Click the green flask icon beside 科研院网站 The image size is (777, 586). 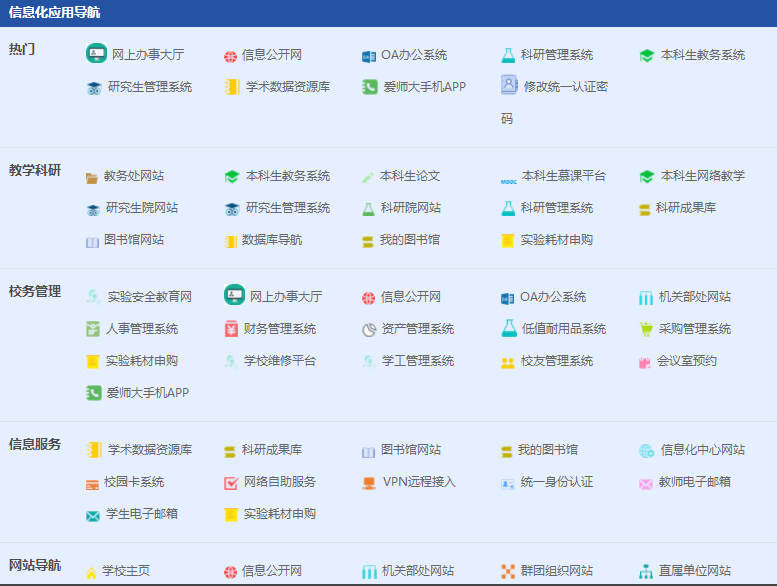368,209
